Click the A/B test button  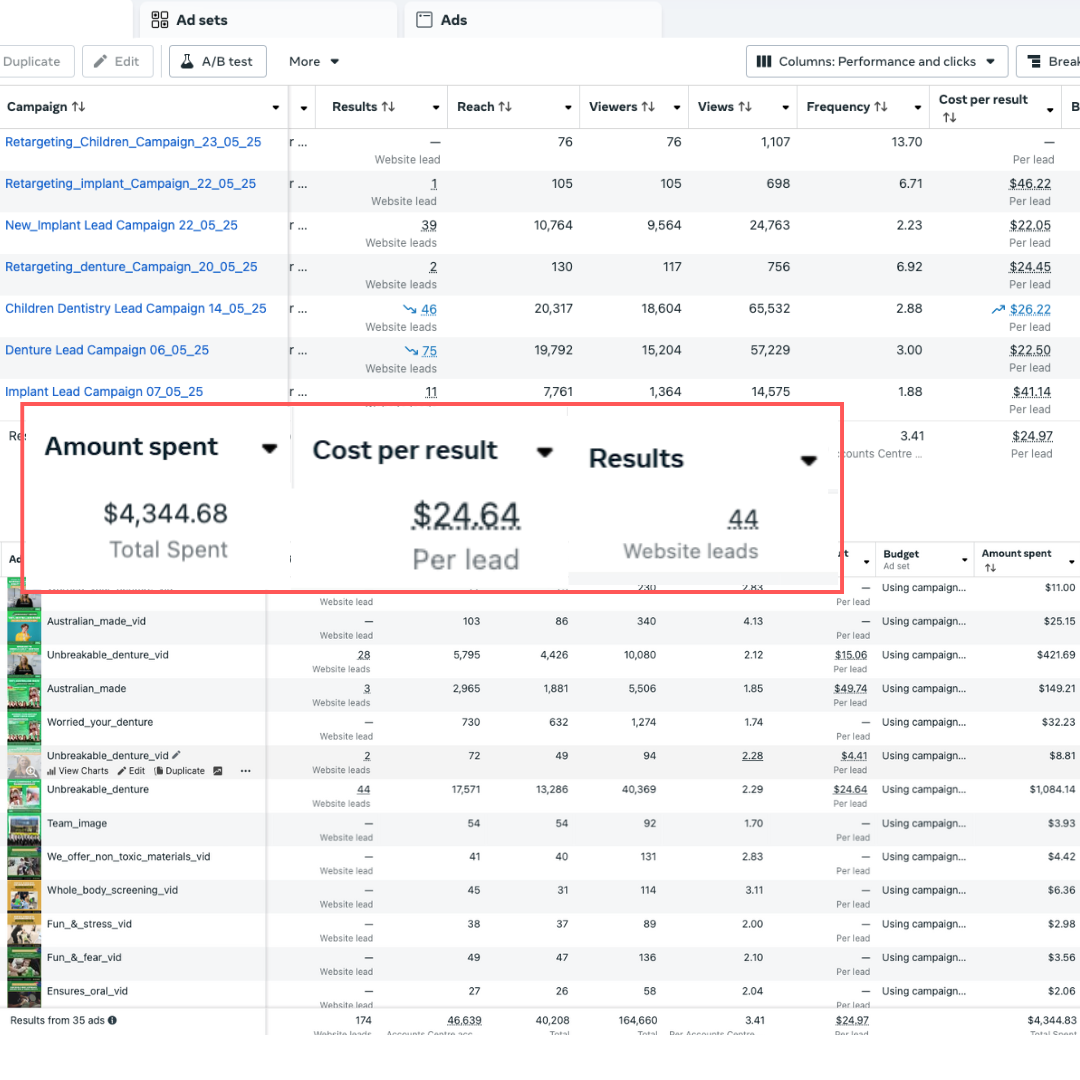[x=217, y=61]
